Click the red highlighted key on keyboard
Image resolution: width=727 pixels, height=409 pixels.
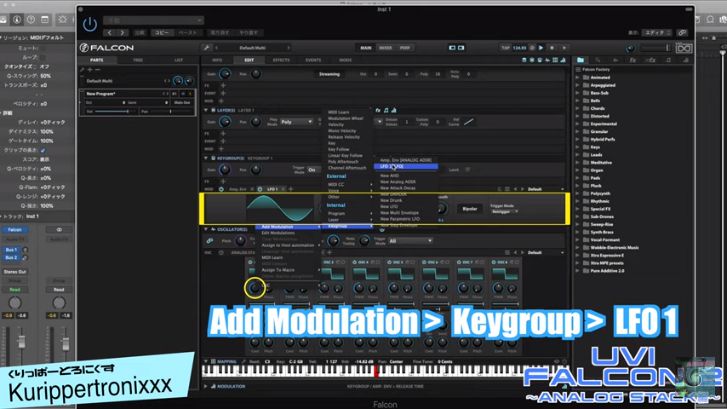pos(376,371)
